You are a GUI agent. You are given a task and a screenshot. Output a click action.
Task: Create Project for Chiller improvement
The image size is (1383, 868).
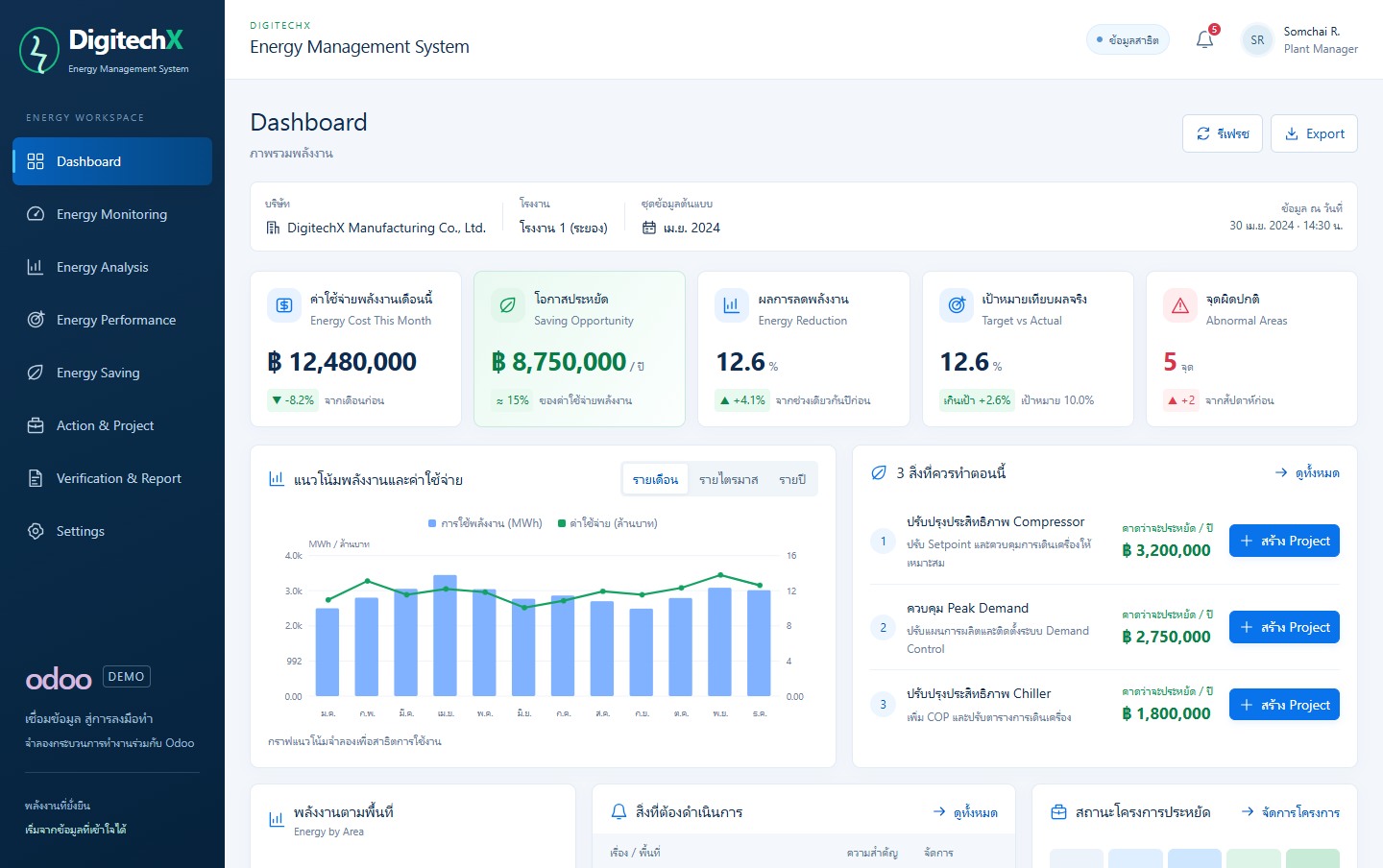[1284, 705]
